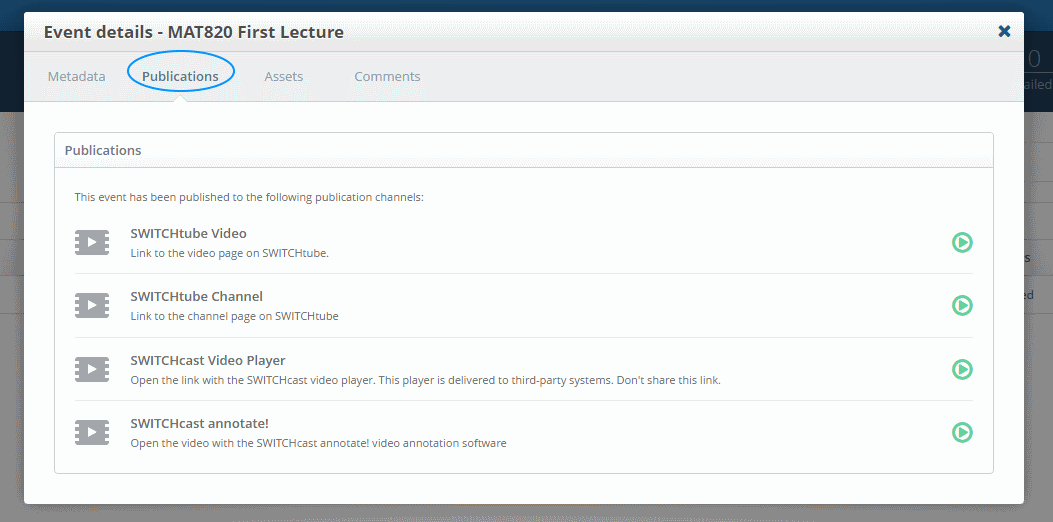1053x522 pixels.
Task: Click the film icon beside SWITCHtube Video
Action: pyautogui.click(x=92, y=243)
